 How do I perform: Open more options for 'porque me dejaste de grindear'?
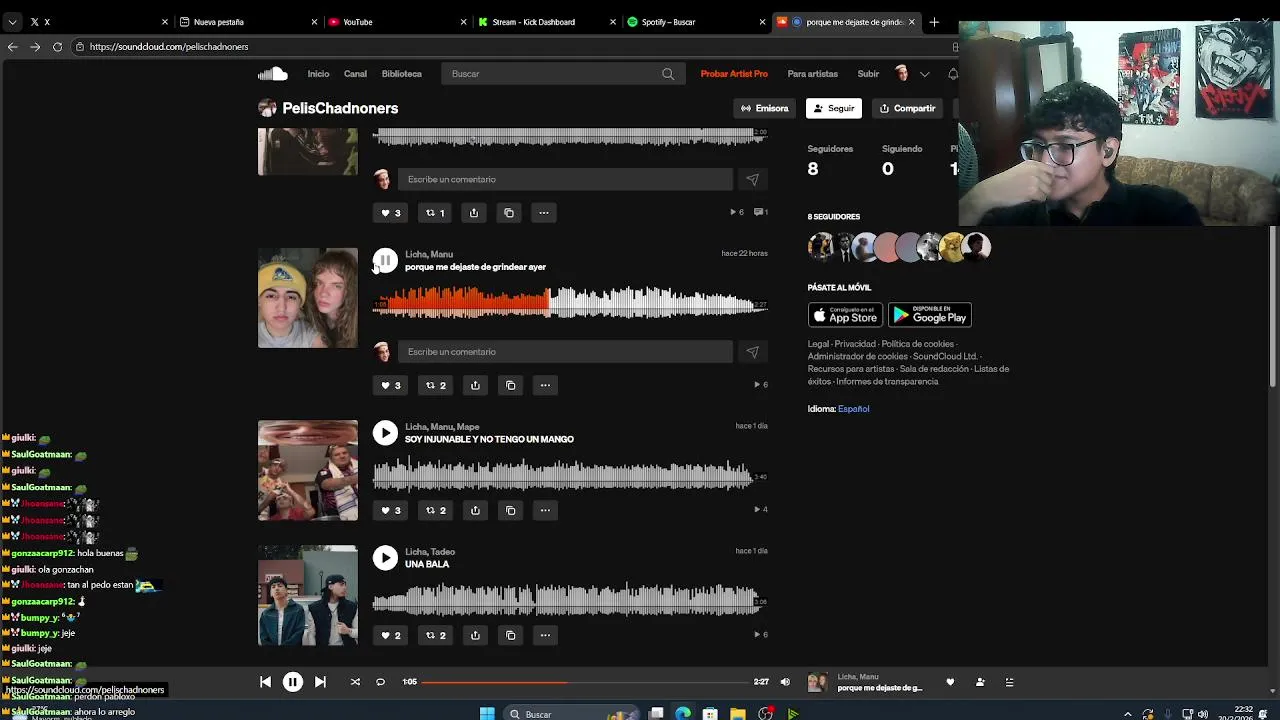click(545, 385)
